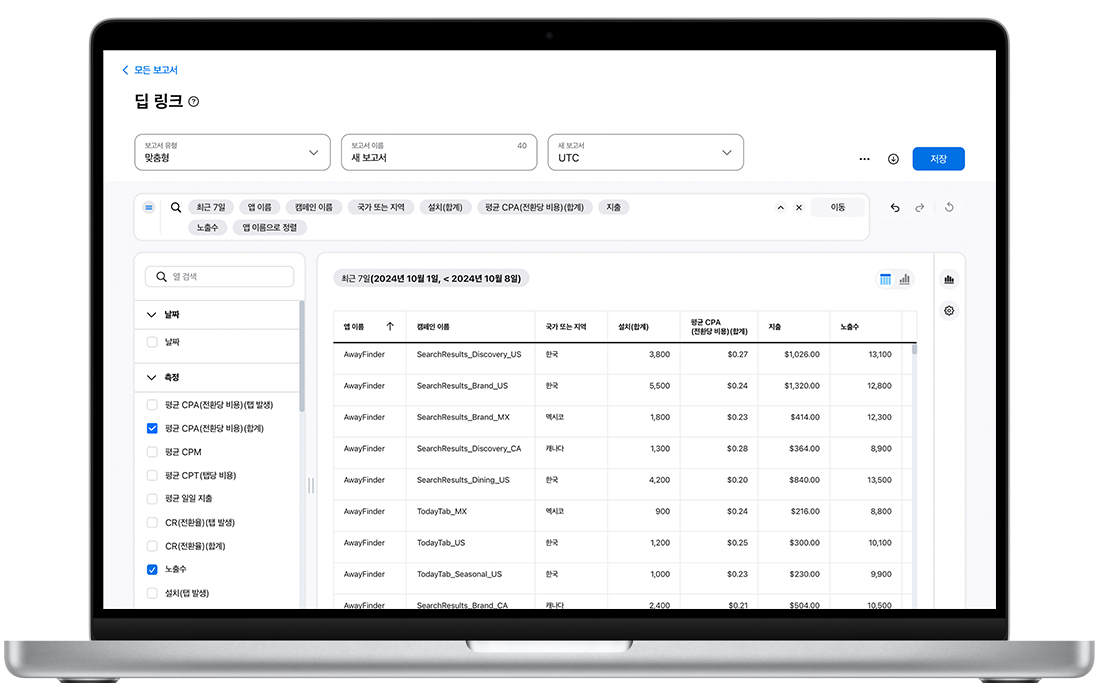Click the help question mark beside 딥 링크
Viewport: 1100px width, 700px height.
coord(194,102)
